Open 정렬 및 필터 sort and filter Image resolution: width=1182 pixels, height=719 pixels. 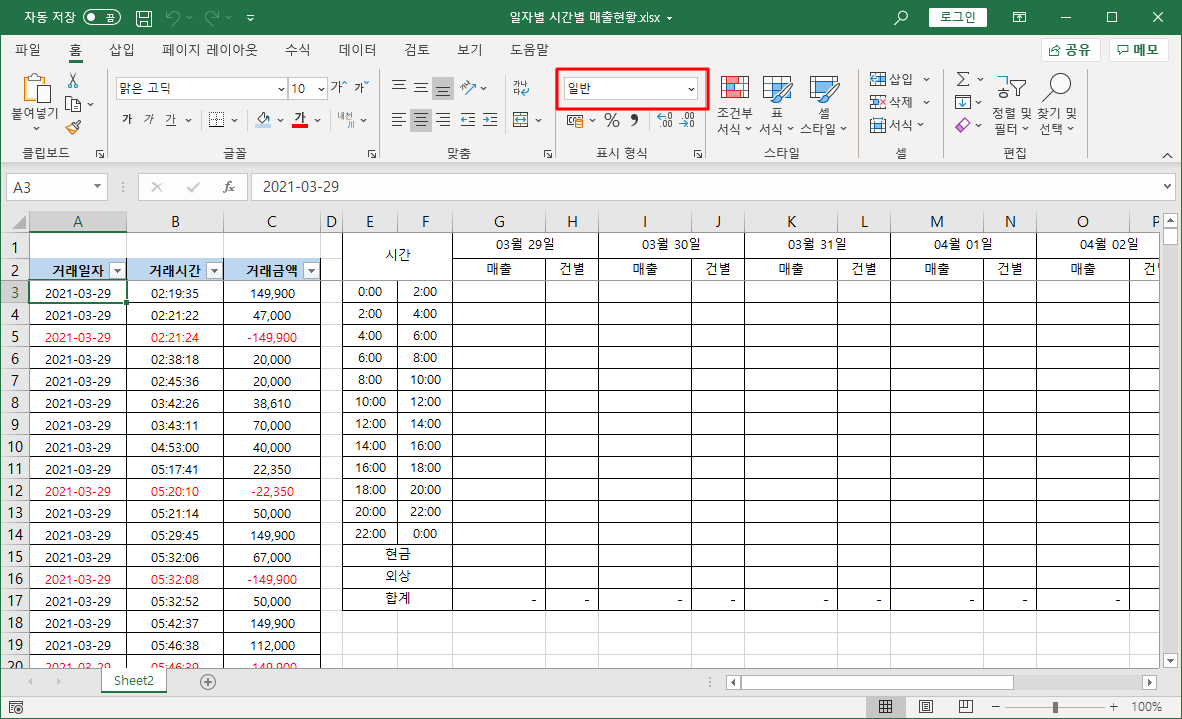coord(1012,105)
